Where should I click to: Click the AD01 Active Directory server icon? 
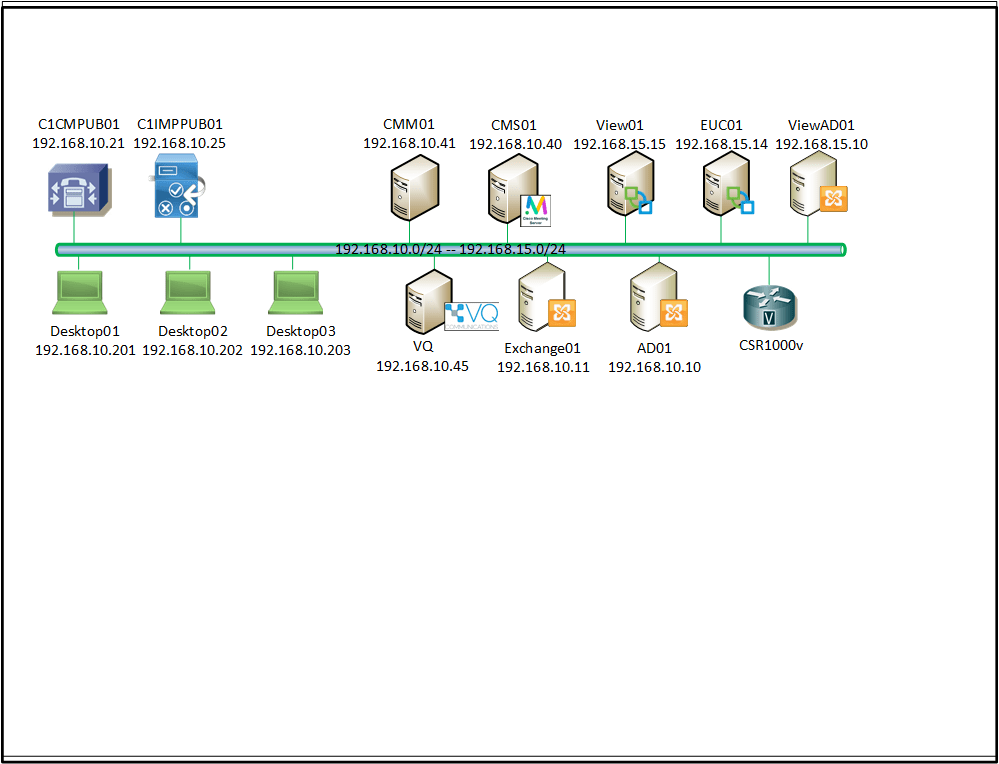pos(650,298)
